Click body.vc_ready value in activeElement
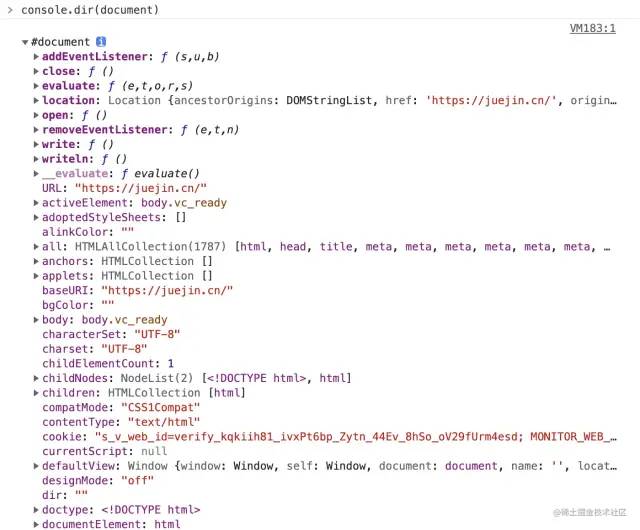 (x=184, y=203)
